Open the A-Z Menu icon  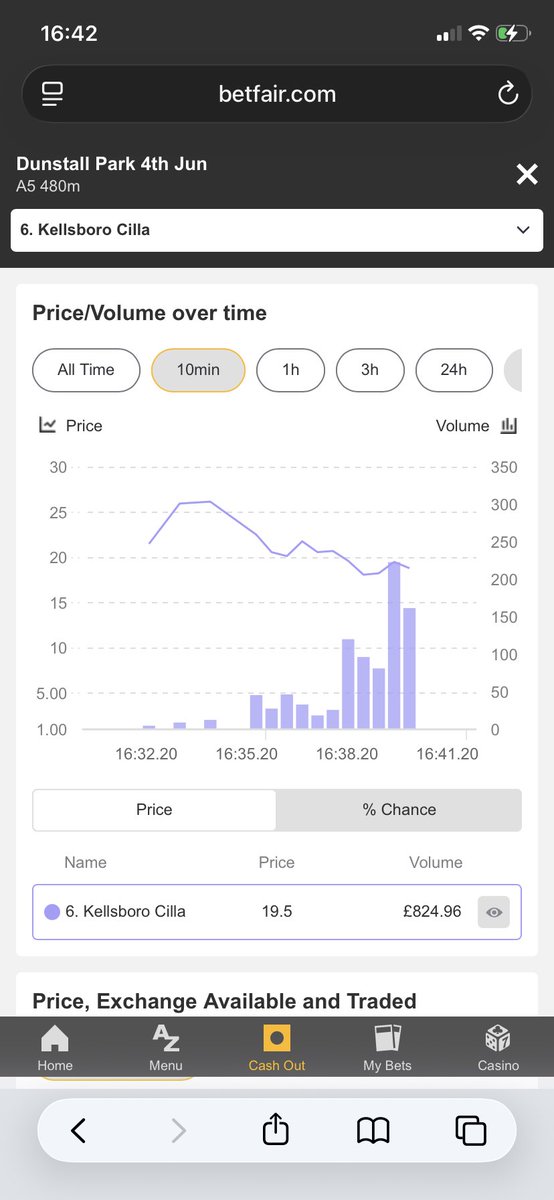(165, 1037)
